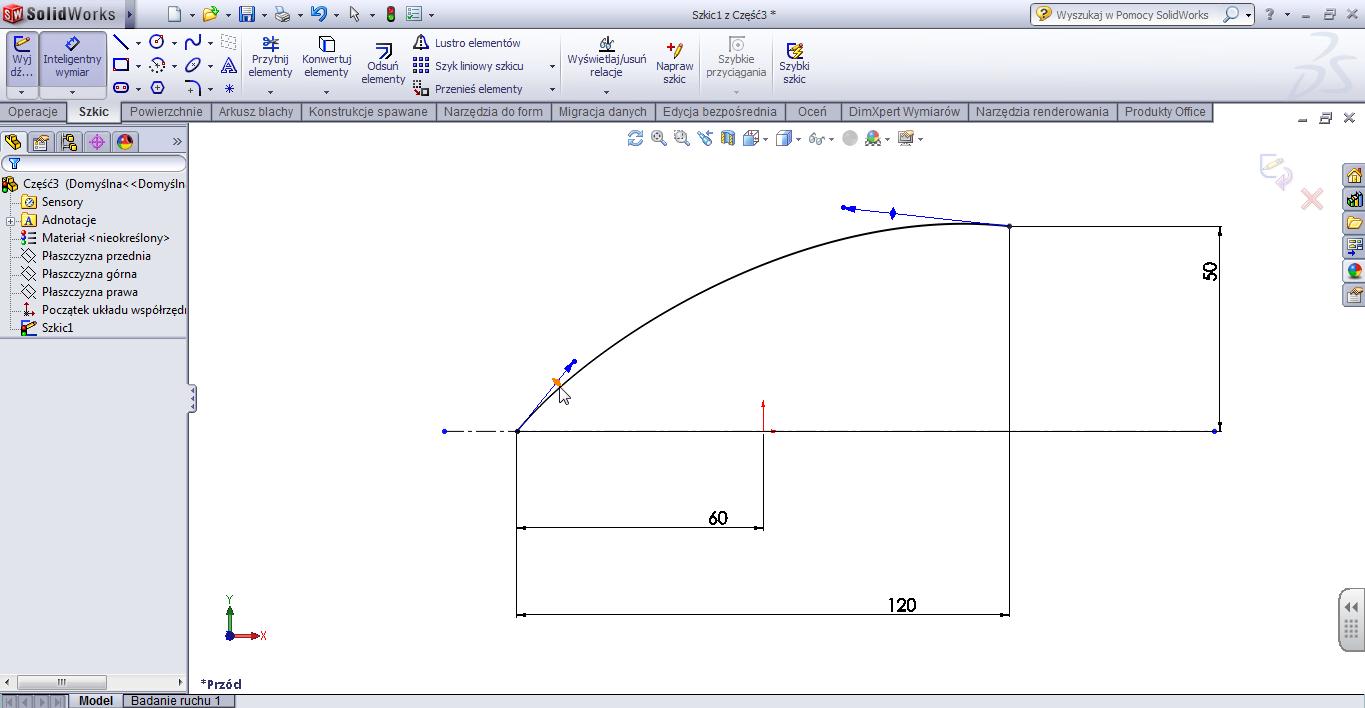Toggle Szybkie przyciągania quick snaps
1365x708 pixels.
pos(736,58)
